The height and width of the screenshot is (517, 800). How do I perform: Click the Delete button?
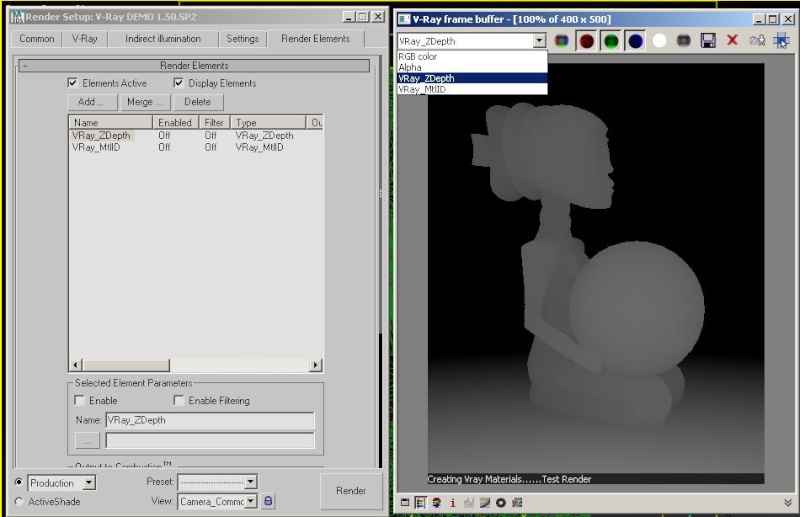tap(198, 102)
